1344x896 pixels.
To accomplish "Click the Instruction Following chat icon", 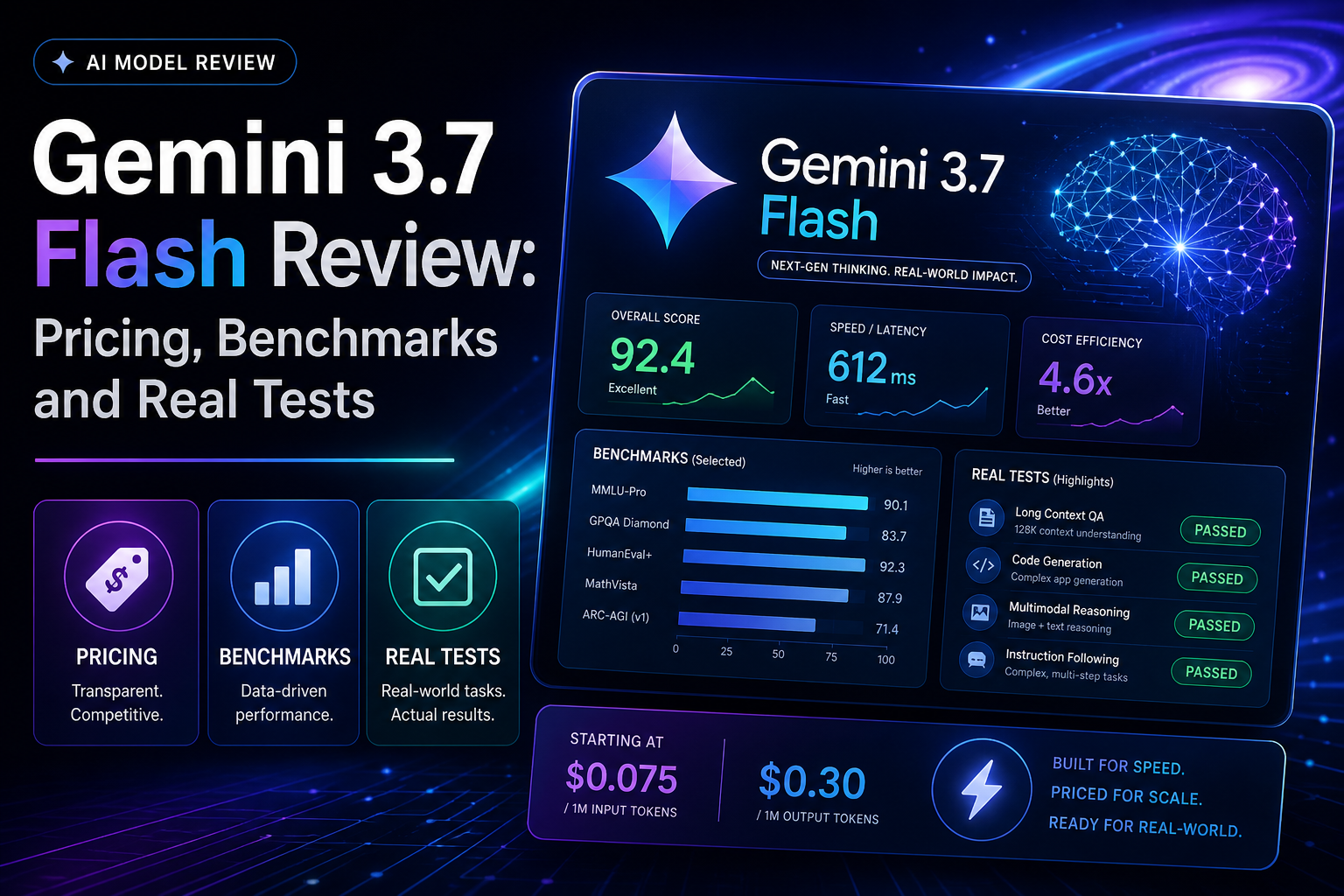I will [976, 660].
